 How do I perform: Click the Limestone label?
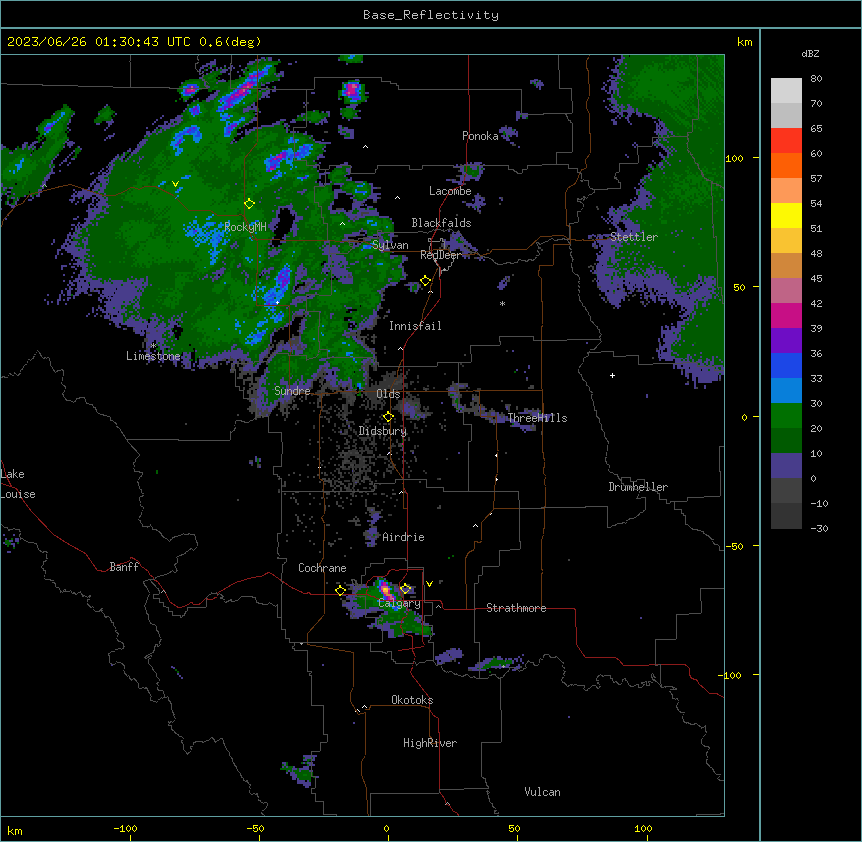153,356
